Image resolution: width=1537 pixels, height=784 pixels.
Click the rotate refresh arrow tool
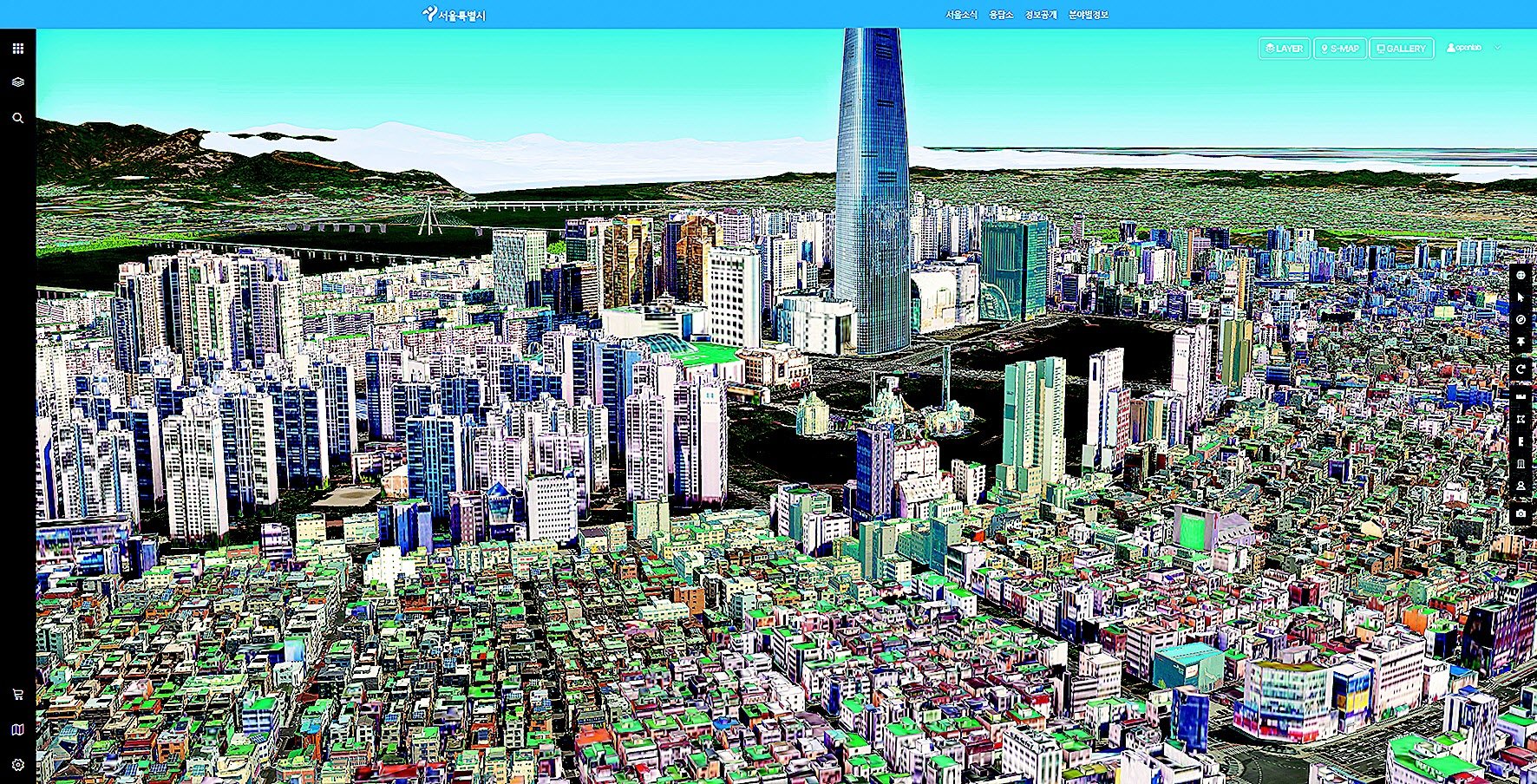(1521, 369)
